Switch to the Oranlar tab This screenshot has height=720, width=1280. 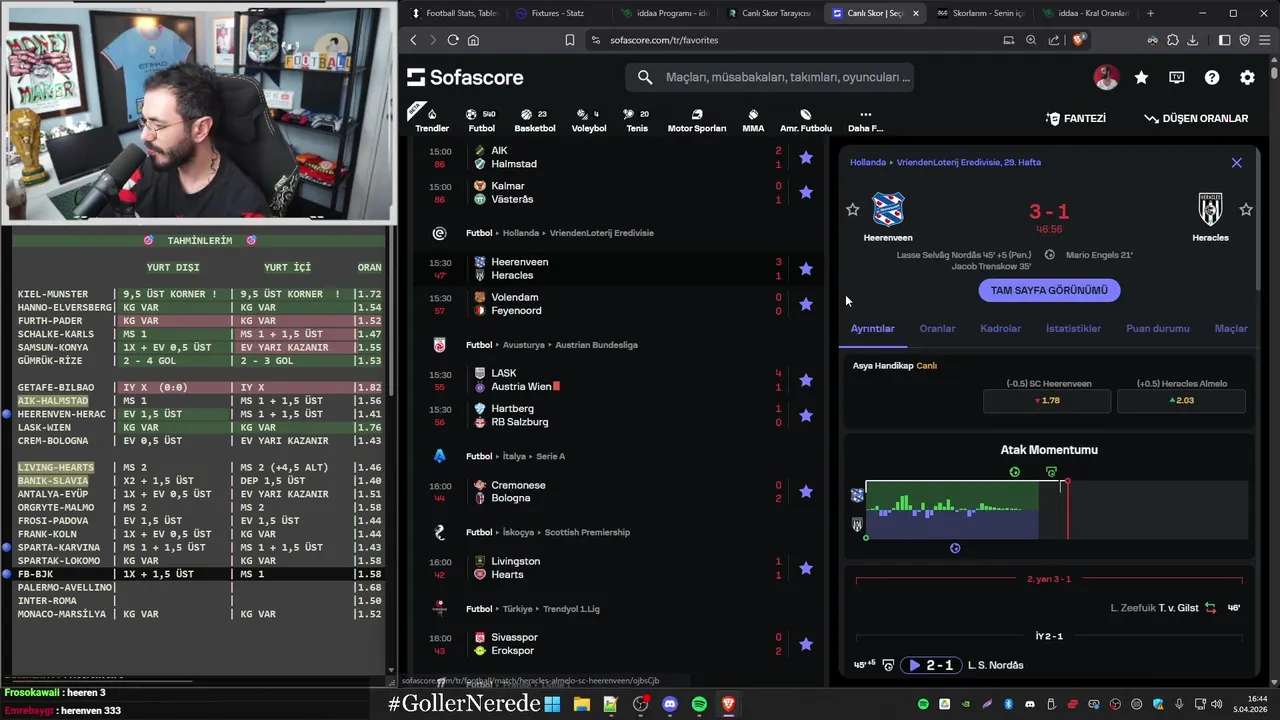pos(937,328)
